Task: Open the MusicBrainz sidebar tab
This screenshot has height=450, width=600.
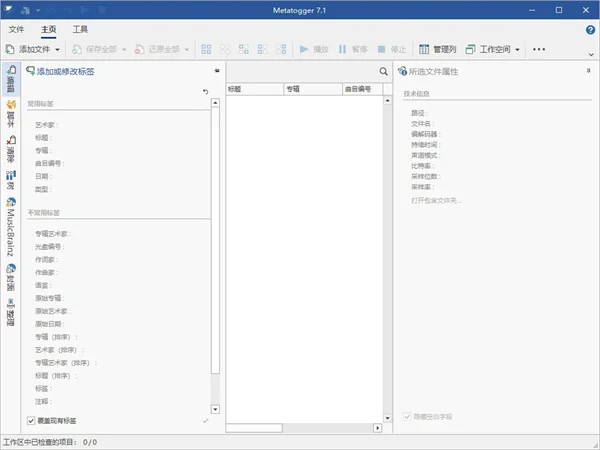Action: coord(11,227)
